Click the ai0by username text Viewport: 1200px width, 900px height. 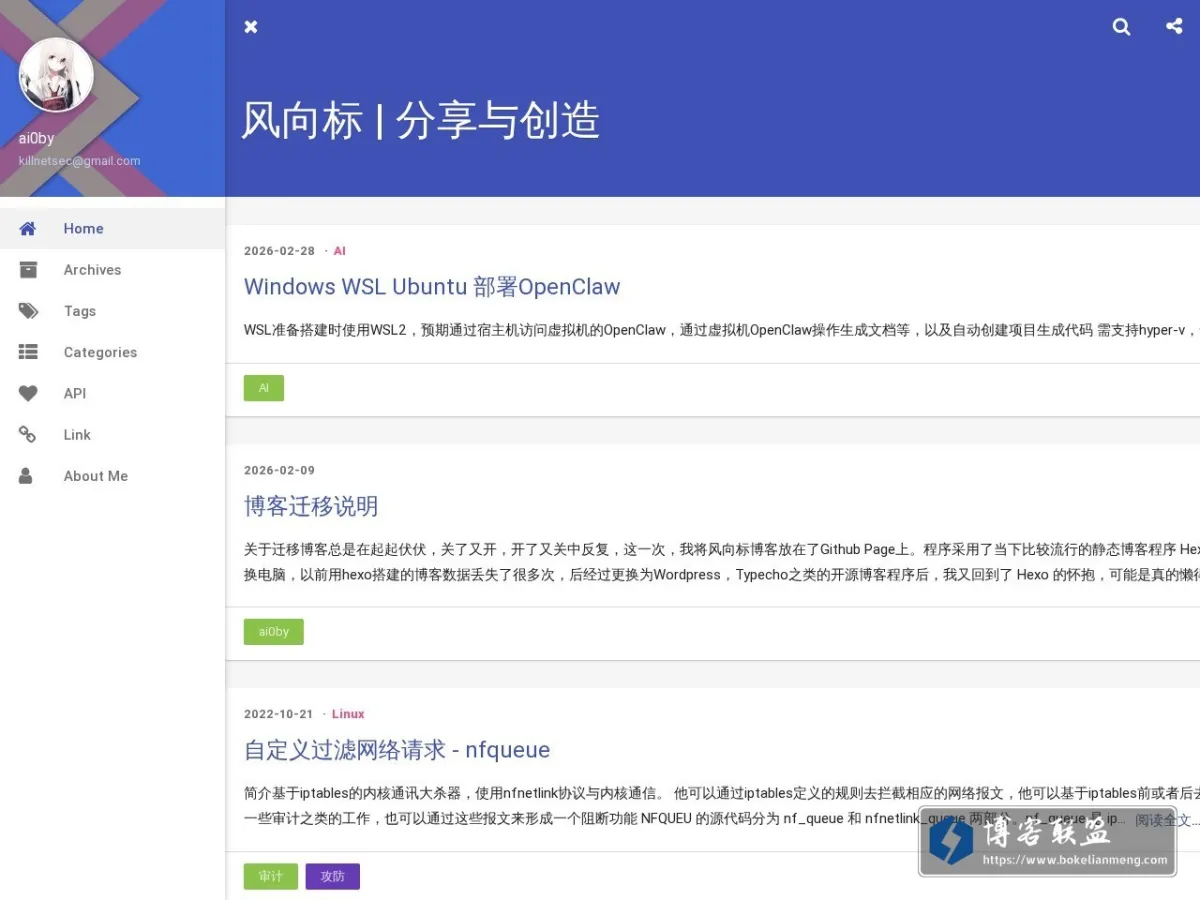[x=36, y=139]
